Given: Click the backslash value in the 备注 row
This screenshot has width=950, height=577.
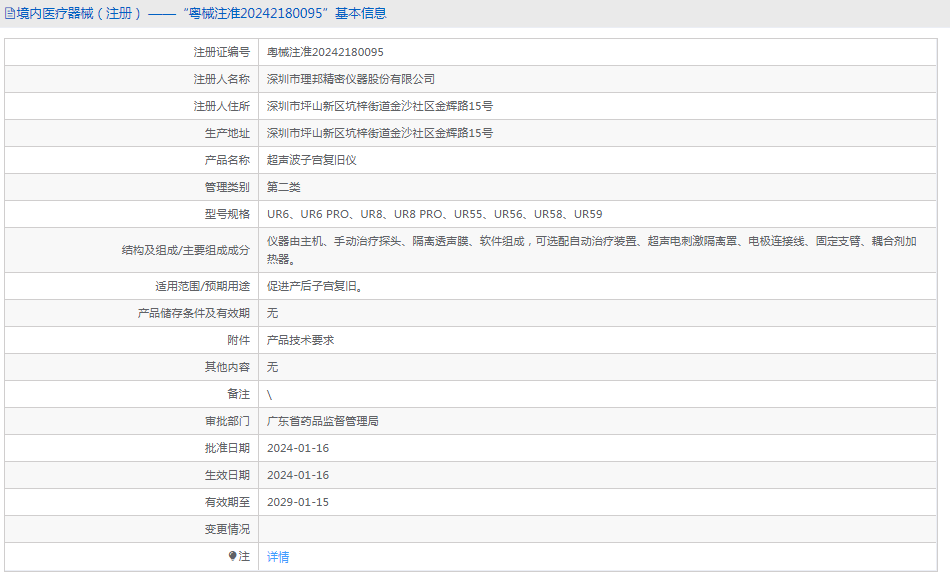Looking at the screenshot, I should pyautogui.click(x=270, y=395).
